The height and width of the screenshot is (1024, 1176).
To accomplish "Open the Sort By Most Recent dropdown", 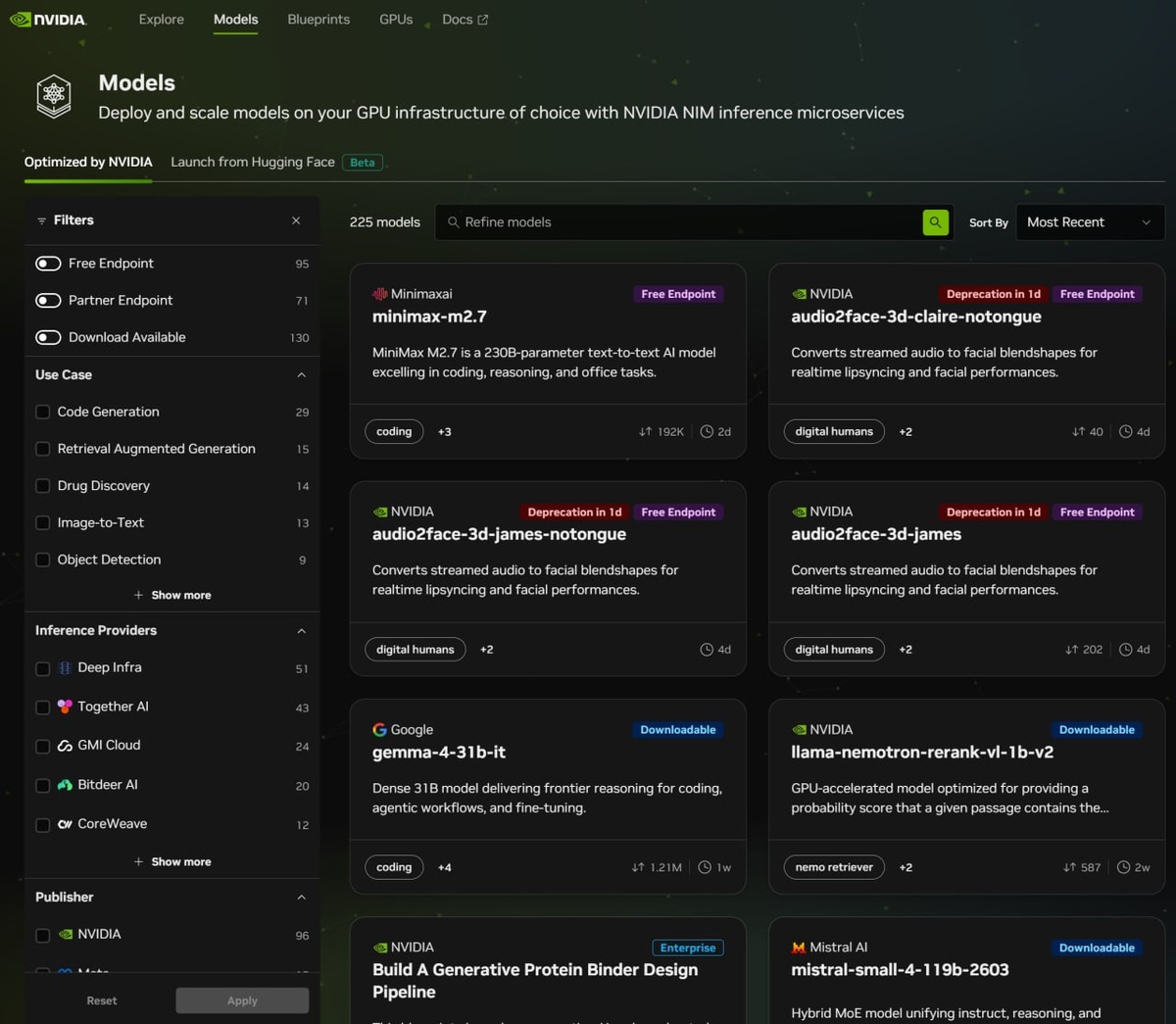I will pyautogui.click(x=1090, y=222).
